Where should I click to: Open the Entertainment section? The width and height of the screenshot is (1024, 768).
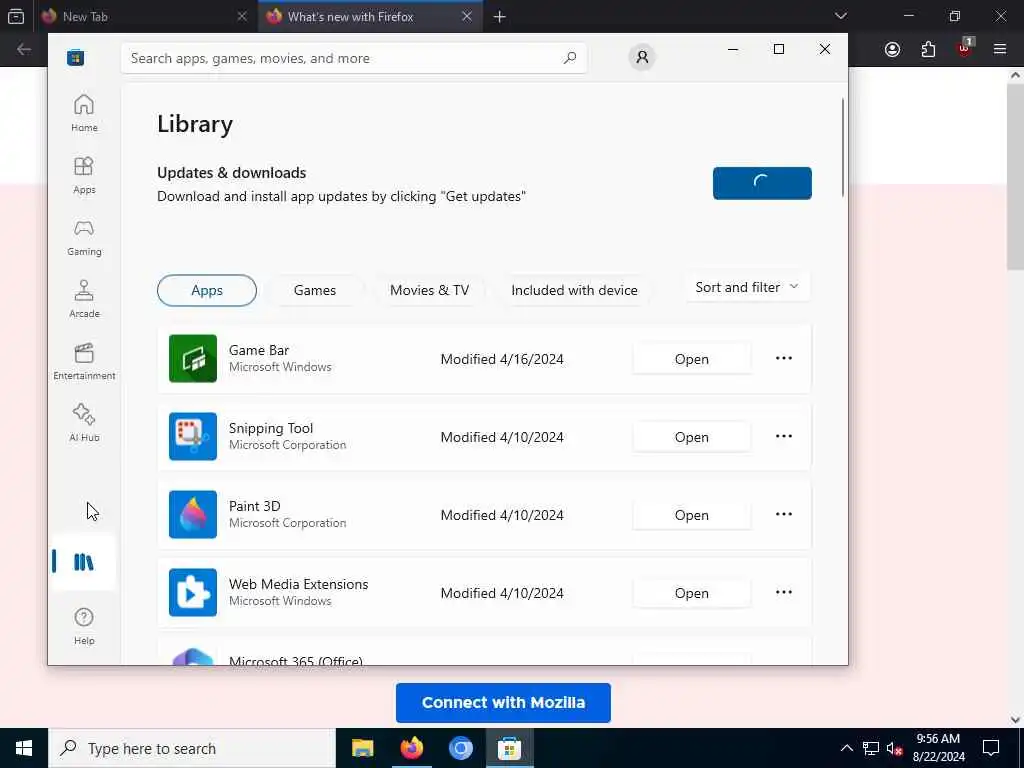84,361
